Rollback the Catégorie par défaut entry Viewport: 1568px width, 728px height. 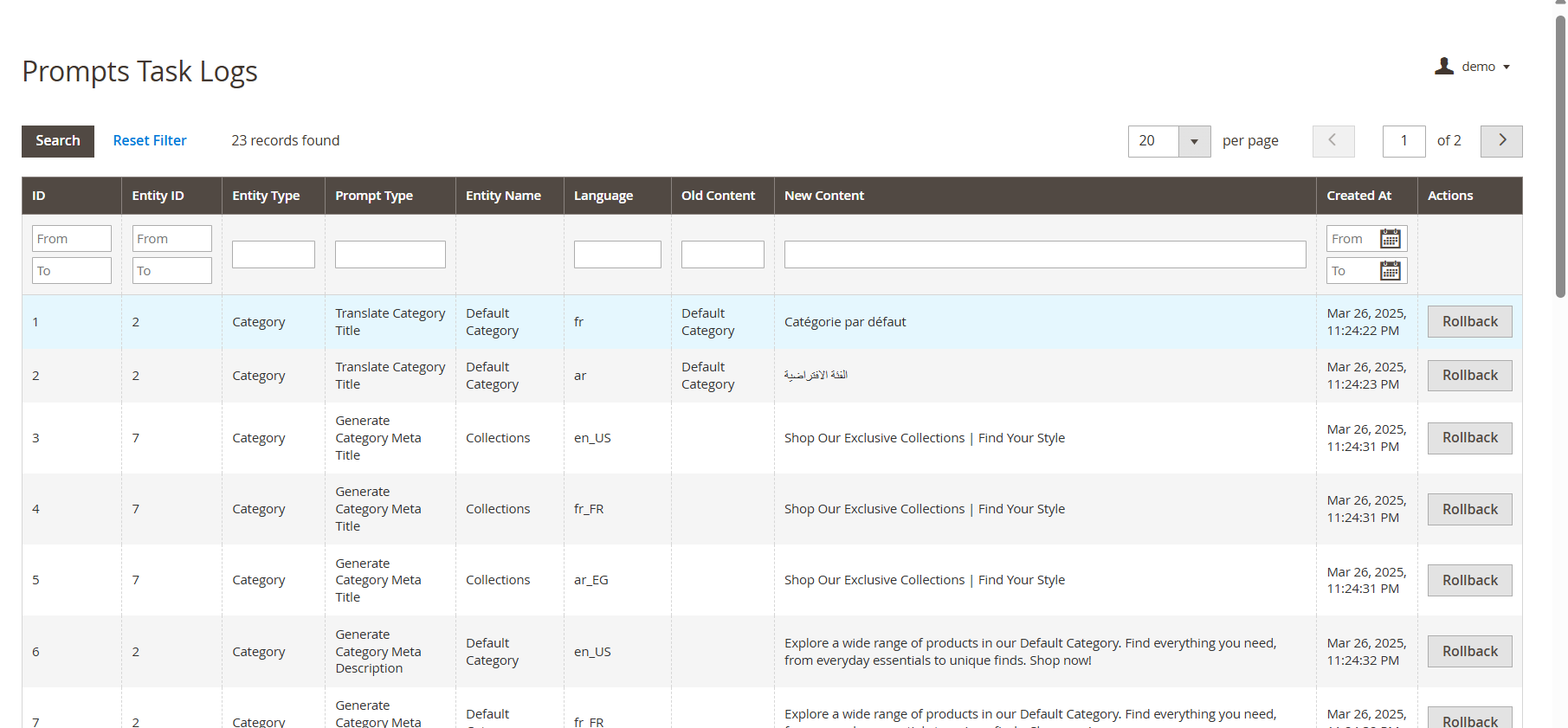1469,322
